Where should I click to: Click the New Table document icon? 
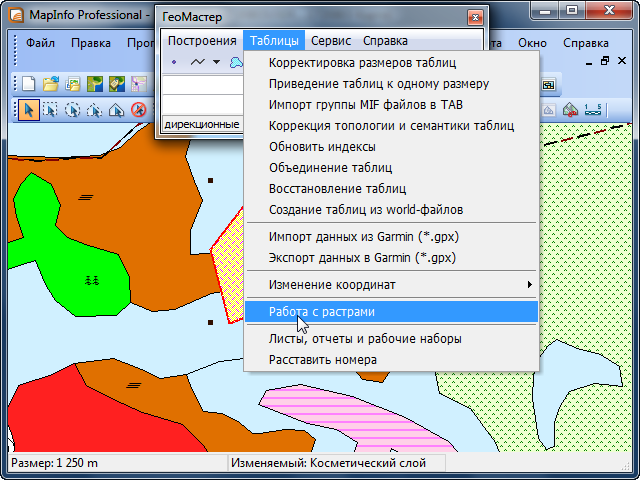[28, 84]
